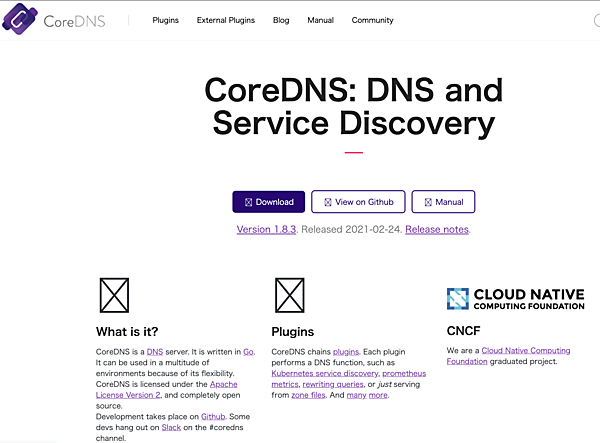The width and height of the screenshot is (600, 443).
Task: Click the search icon at top right
Action: point(597,20)
